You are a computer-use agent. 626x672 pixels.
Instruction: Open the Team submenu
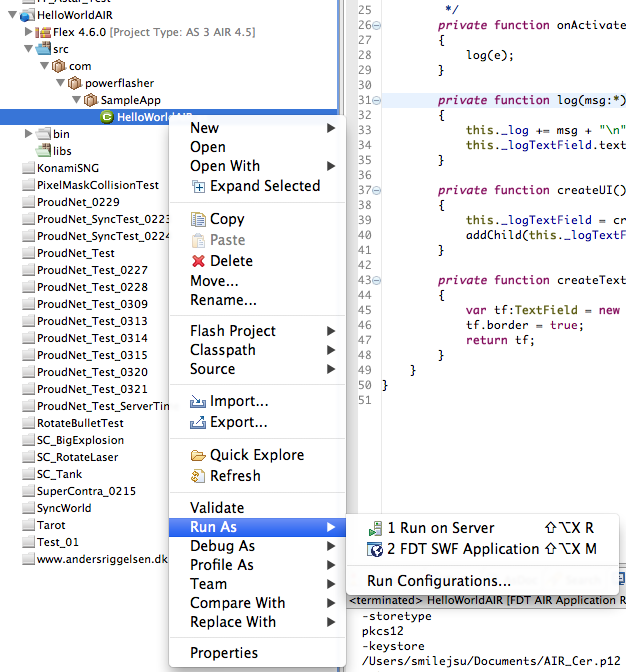258,584
